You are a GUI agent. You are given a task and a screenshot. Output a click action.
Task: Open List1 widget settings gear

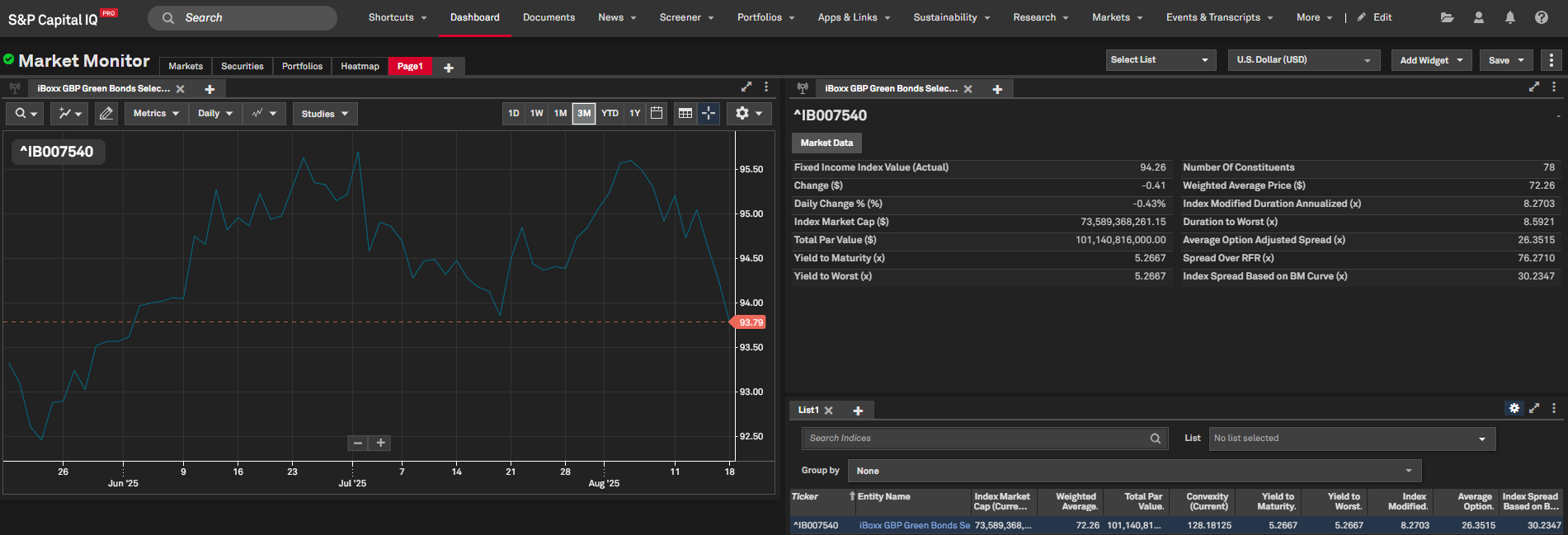[1514, 409]
